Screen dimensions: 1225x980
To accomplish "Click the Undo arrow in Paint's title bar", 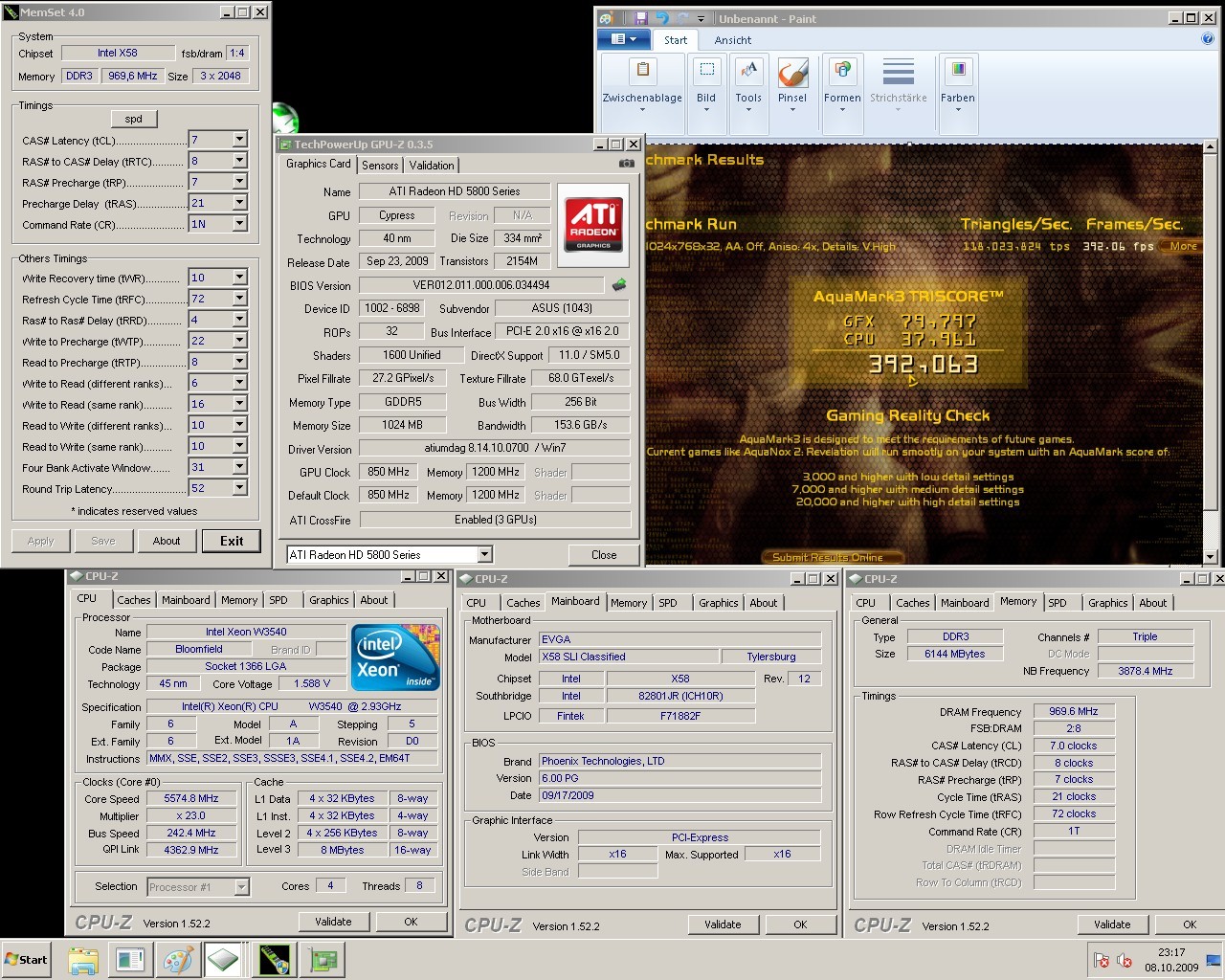I will click(x=662, y=18).
